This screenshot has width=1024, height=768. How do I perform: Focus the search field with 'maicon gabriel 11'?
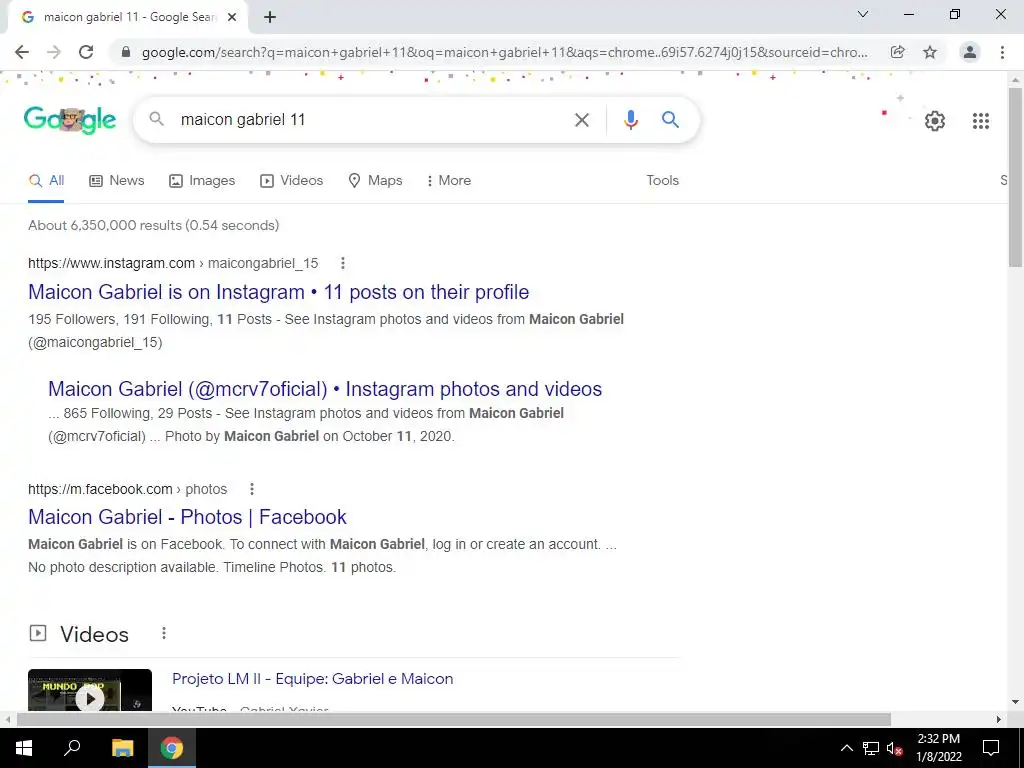(x=372, y=120)
